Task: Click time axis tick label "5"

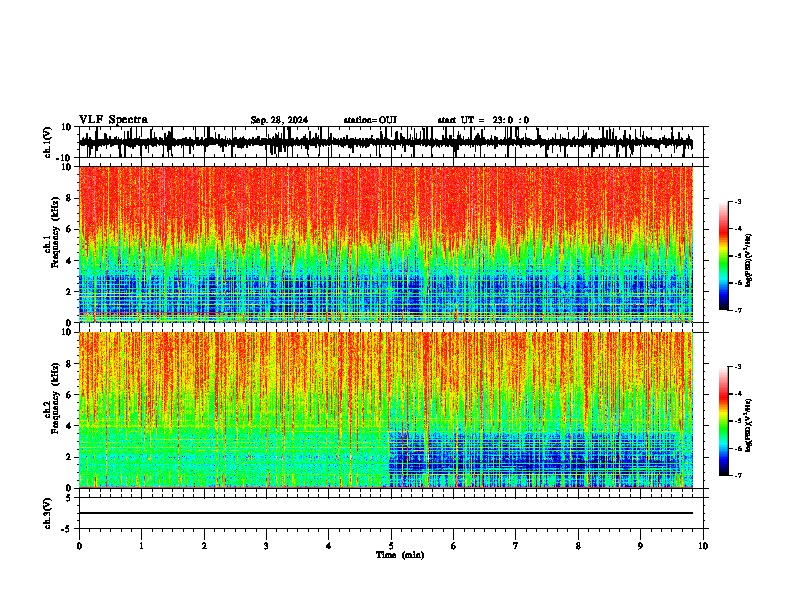Action: click(391, 546)
